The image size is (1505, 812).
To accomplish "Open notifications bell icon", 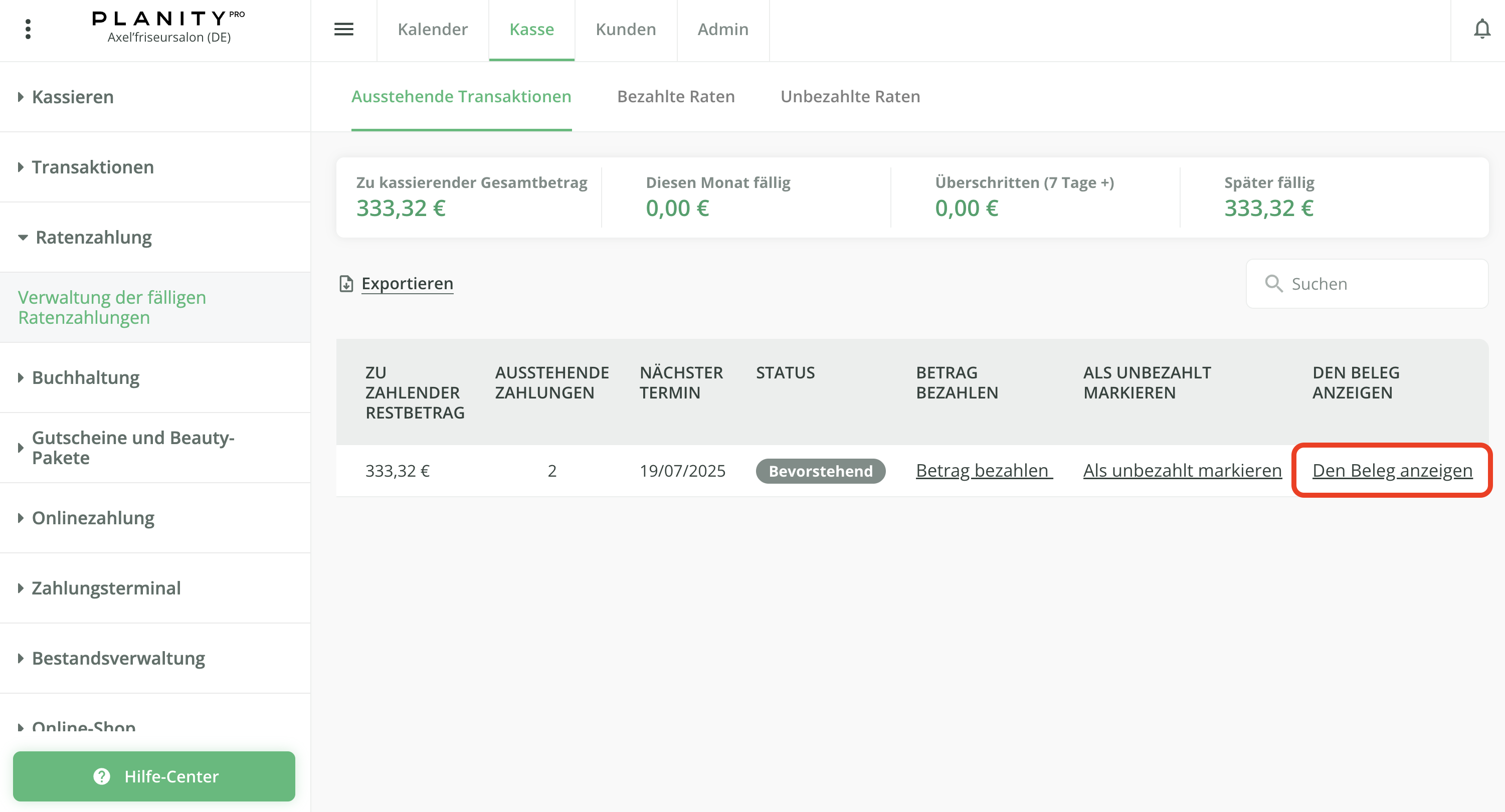I will click(x=1481, y=29).
